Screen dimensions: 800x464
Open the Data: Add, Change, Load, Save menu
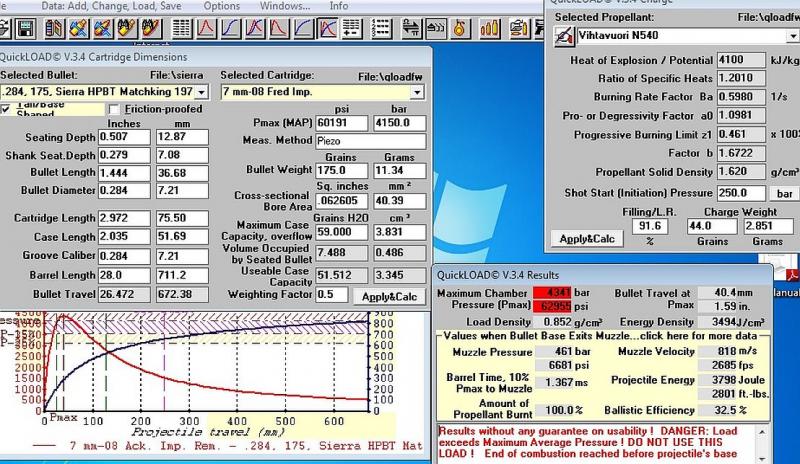[x=111, y=6]
